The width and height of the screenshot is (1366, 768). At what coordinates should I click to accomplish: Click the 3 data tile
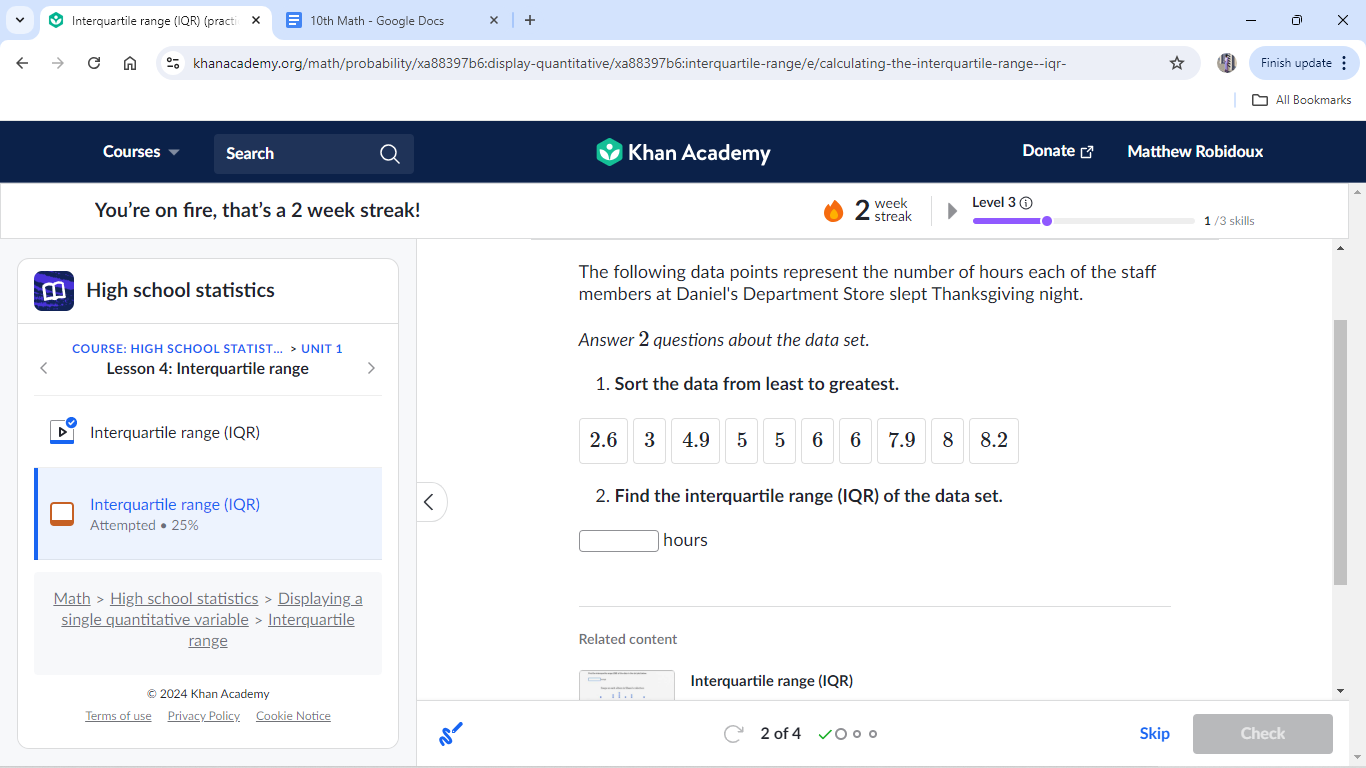[650, 441]
